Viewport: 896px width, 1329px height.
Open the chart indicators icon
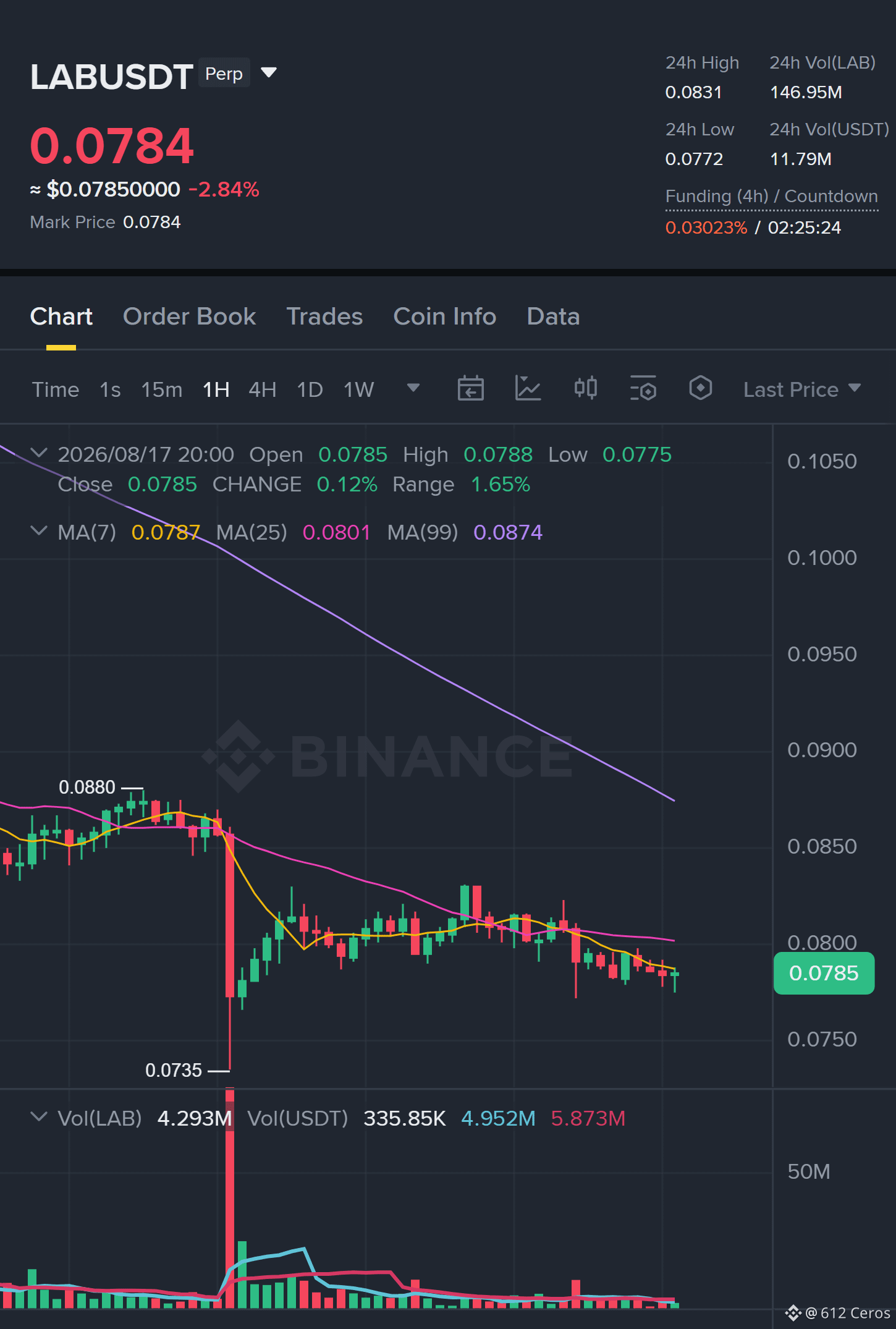coord(528,389)
